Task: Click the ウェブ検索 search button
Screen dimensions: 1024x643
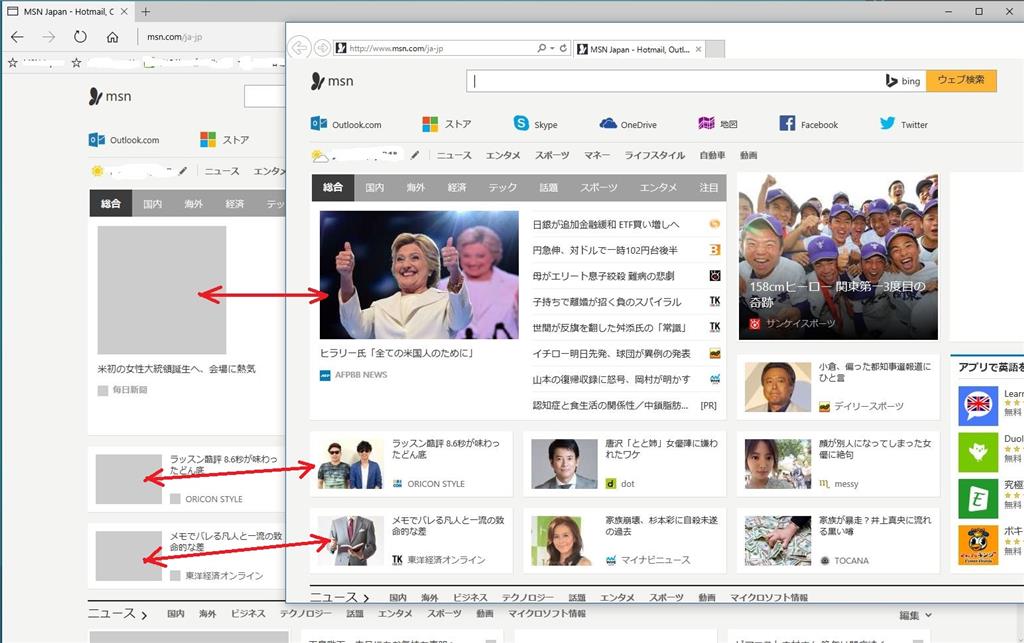Action: [961, 80]
